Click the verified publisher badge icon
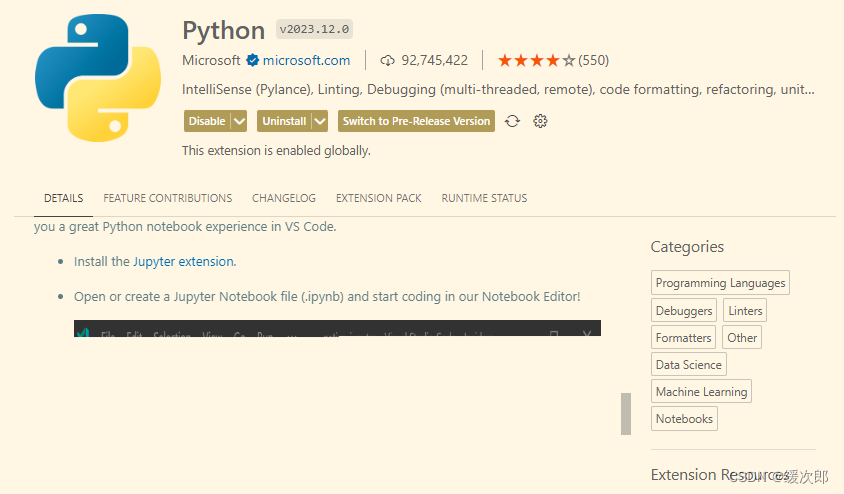 pos(252,60)
